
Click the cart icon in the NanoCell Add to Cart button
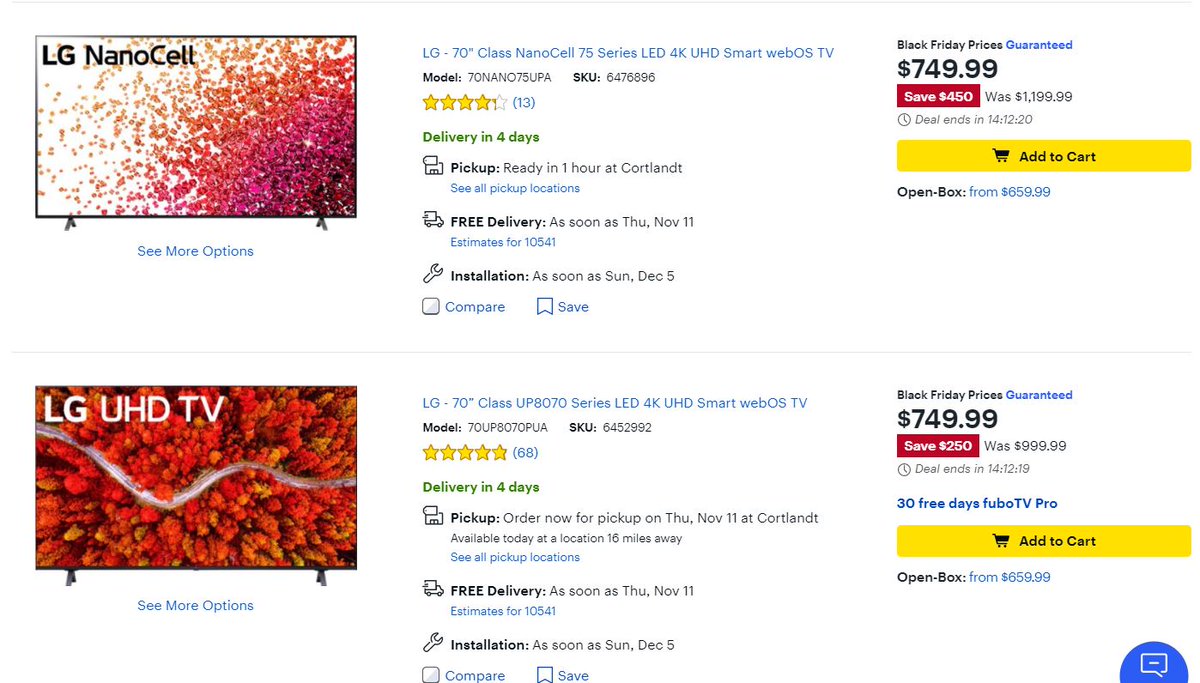click(1000, 156)
